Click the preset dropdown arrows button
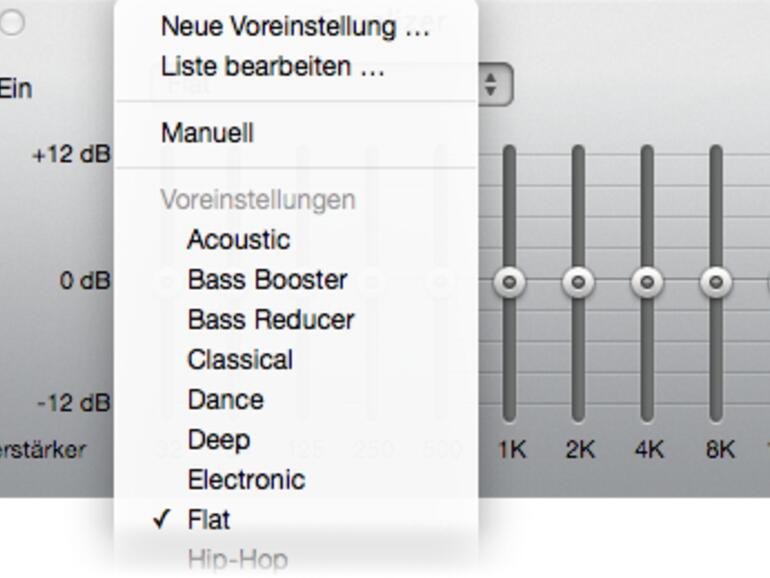Viewport: 770px width, 578px height. click(491, 86)
